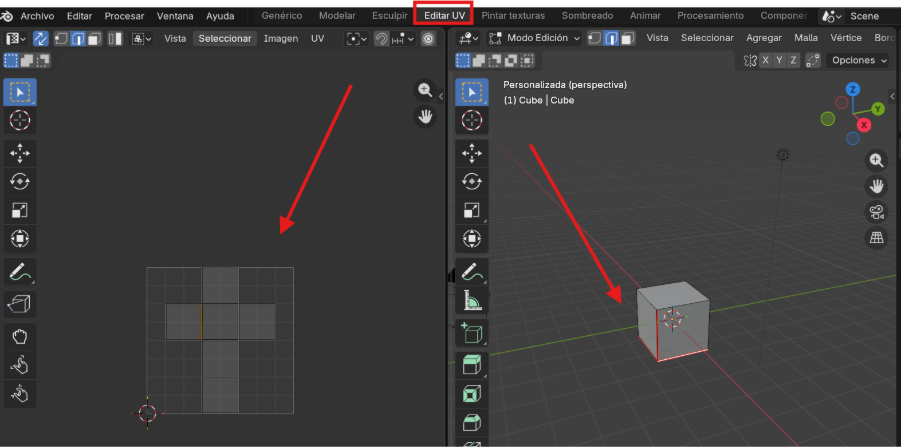Viewport: 901px width, 447px height.
Task: Select the Measure tool in 3D viewport
Action: [471, 299]
